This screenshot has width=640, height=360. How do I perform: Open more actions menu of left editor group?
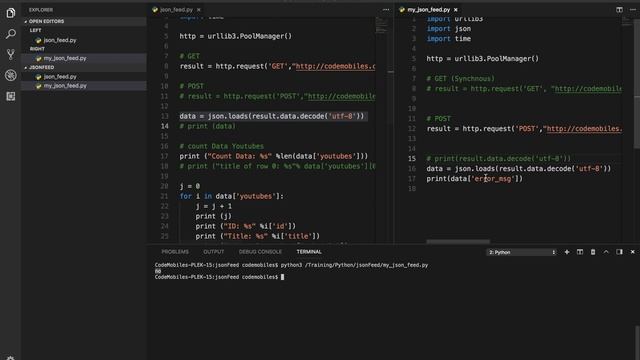click(x=386, y=10)
